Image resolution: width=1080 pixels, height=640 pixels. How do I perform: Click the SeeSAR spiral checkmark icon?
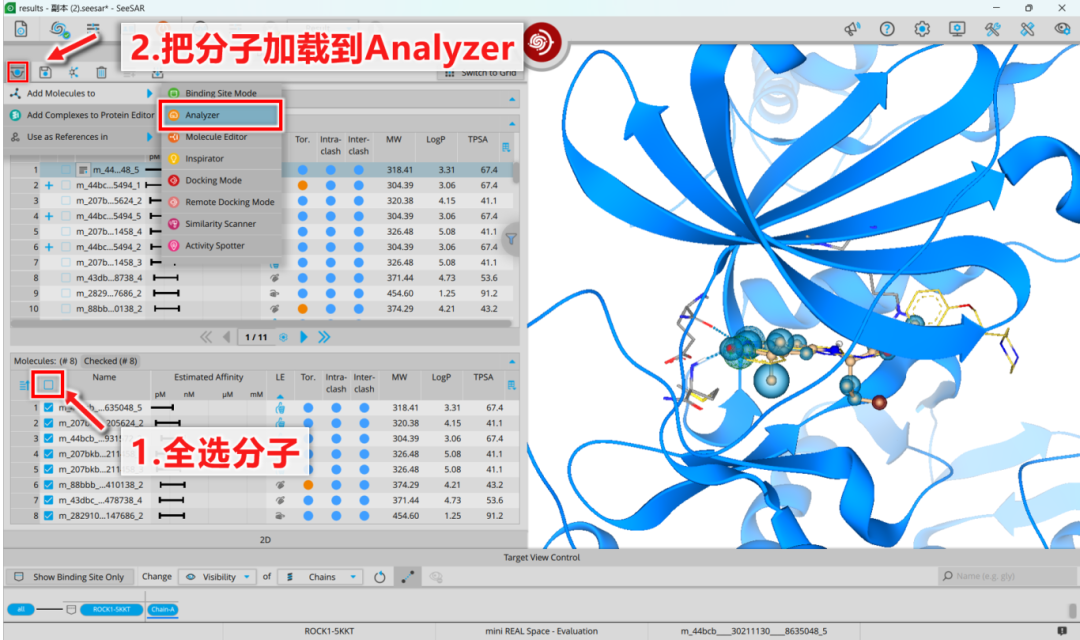pos(60,29)
